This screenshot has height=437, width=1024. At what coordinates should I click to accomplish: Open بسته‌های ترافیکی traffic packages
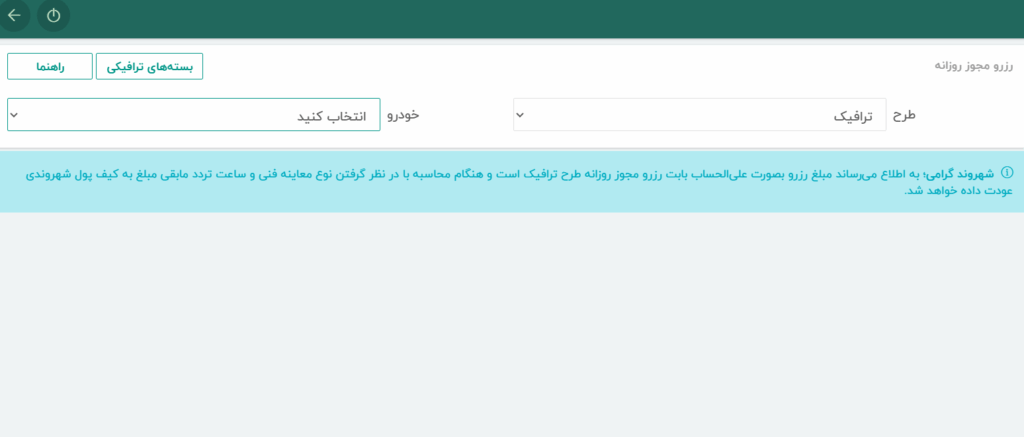150,67
